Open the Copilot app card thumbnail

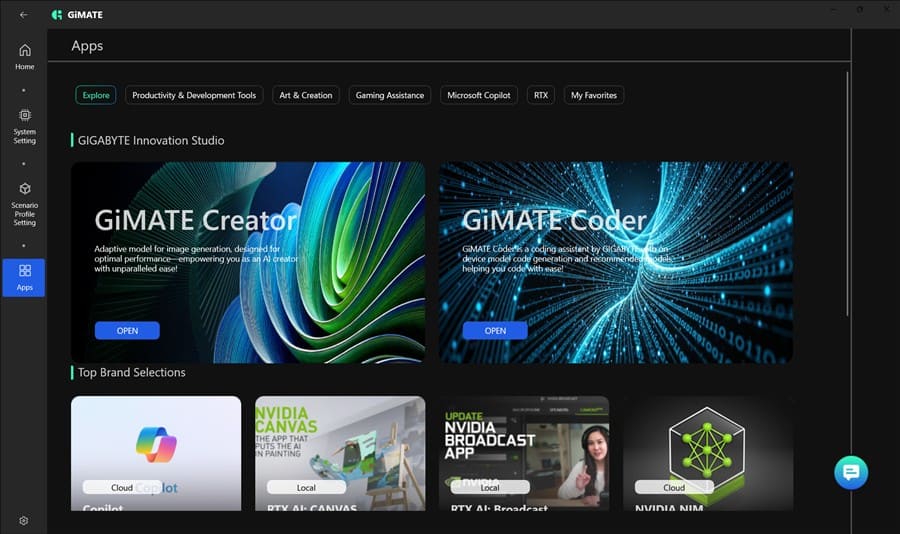click(x=156, y=445)
